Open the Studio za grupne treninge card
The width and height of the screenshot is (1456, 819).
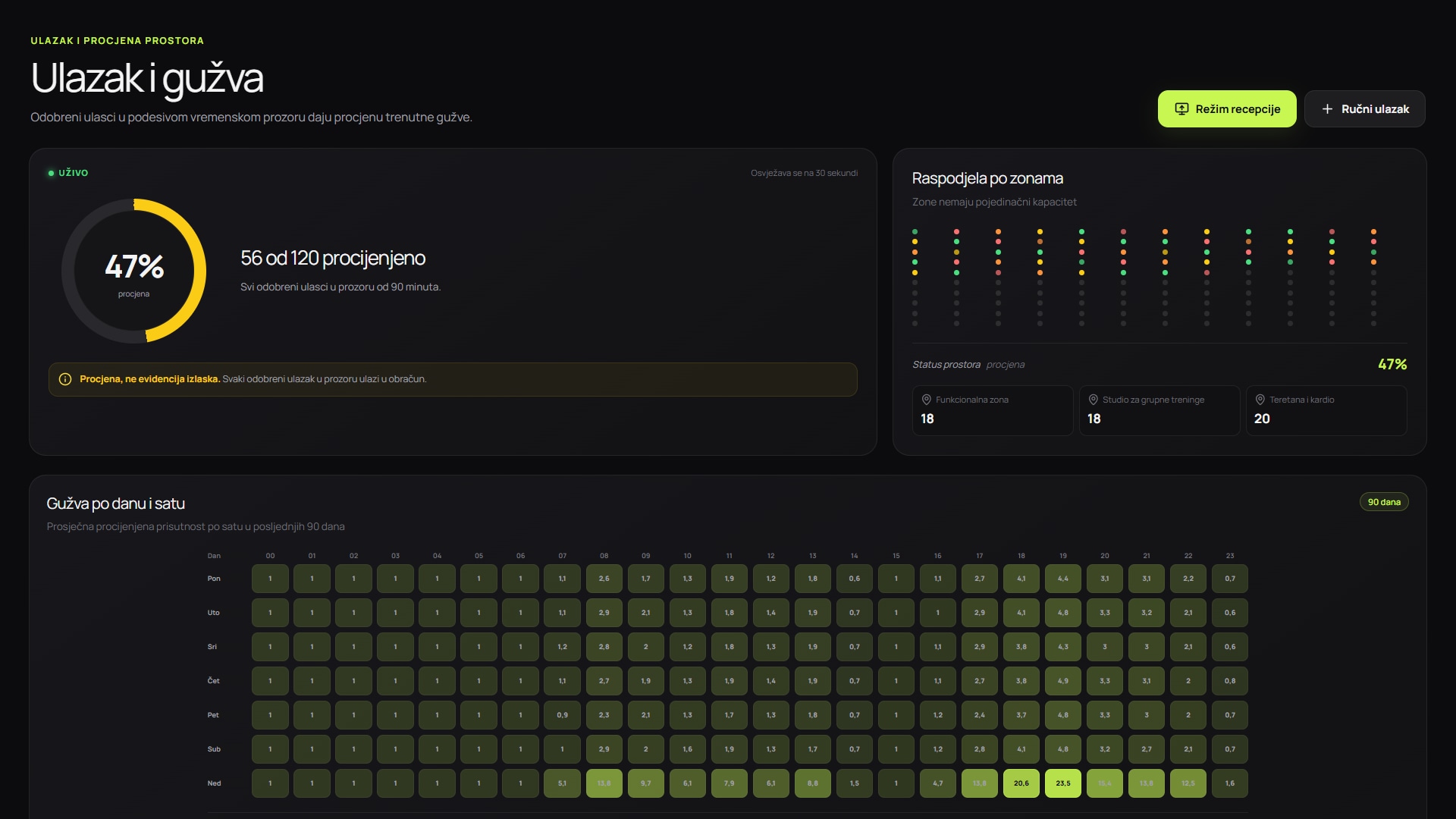(x=1159, y=410)
